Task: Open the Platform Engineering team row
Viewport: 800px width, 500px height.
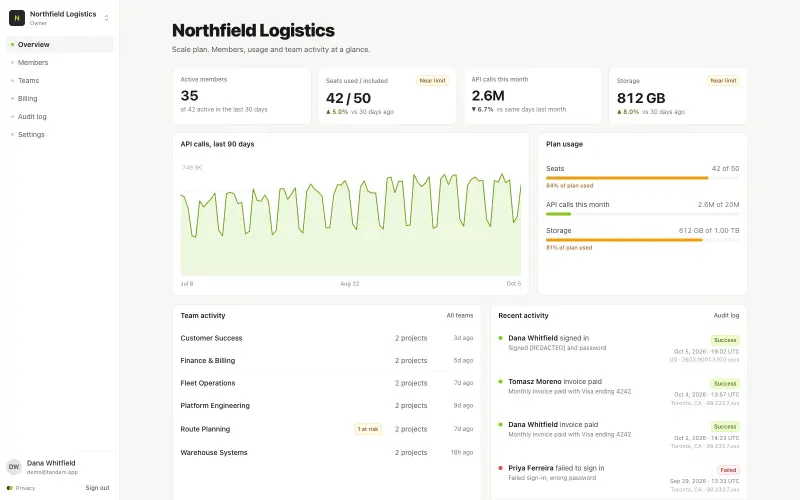Action: pos(327,406)
